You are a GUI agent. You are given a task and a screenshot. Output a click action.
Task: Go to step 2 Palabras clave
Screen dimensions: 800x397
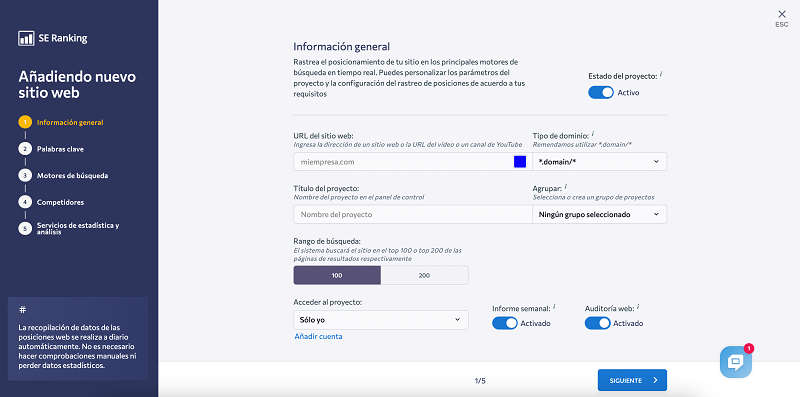click(60, 149)
